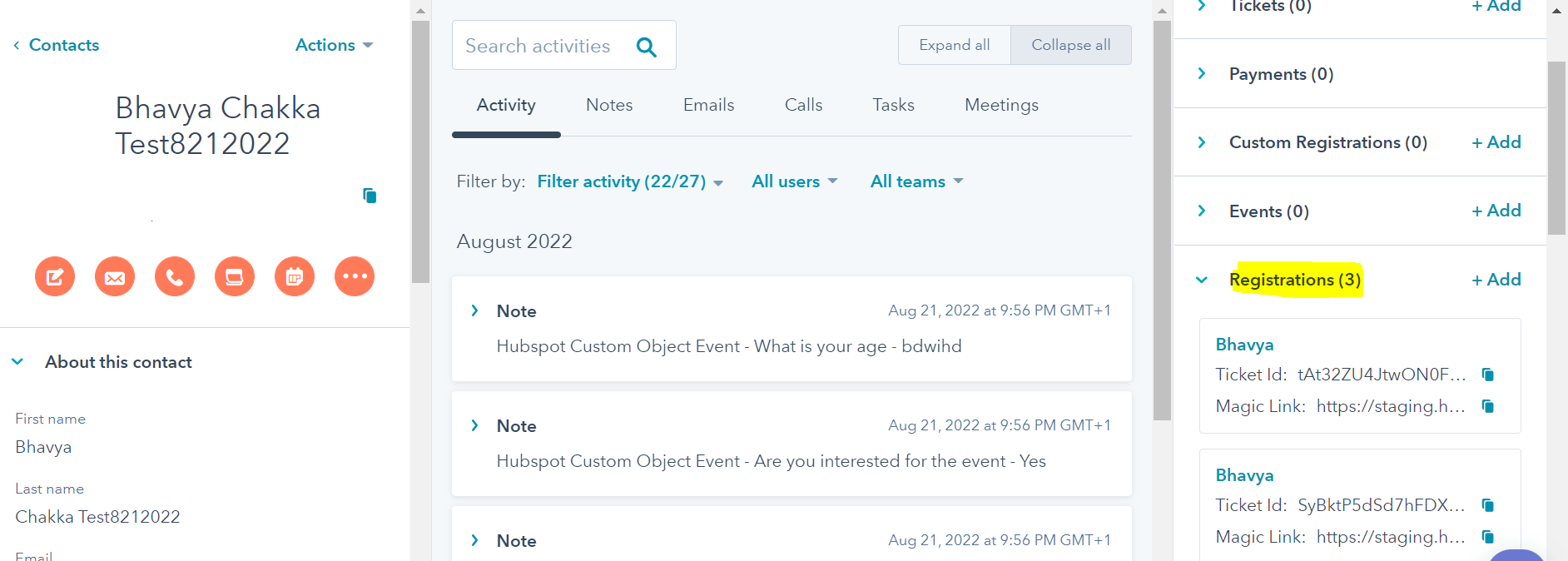Click the First name value Bhavya
Viewport: 1568px width, 561px height.
[x=43, y=447]
